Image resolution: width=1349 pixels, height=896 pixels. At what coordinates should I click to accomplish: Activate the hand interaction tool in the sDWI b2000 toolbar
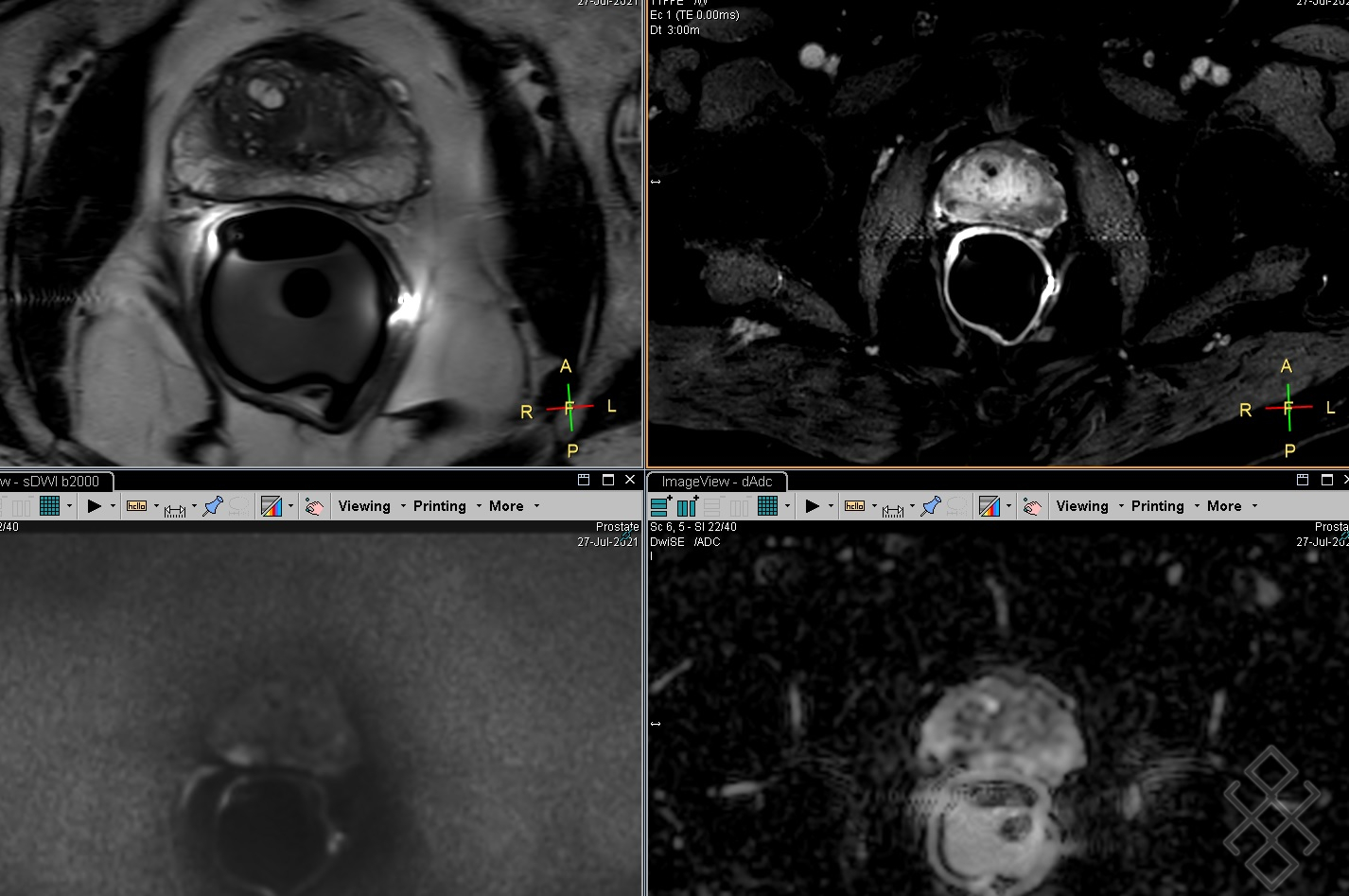point(314,506)
